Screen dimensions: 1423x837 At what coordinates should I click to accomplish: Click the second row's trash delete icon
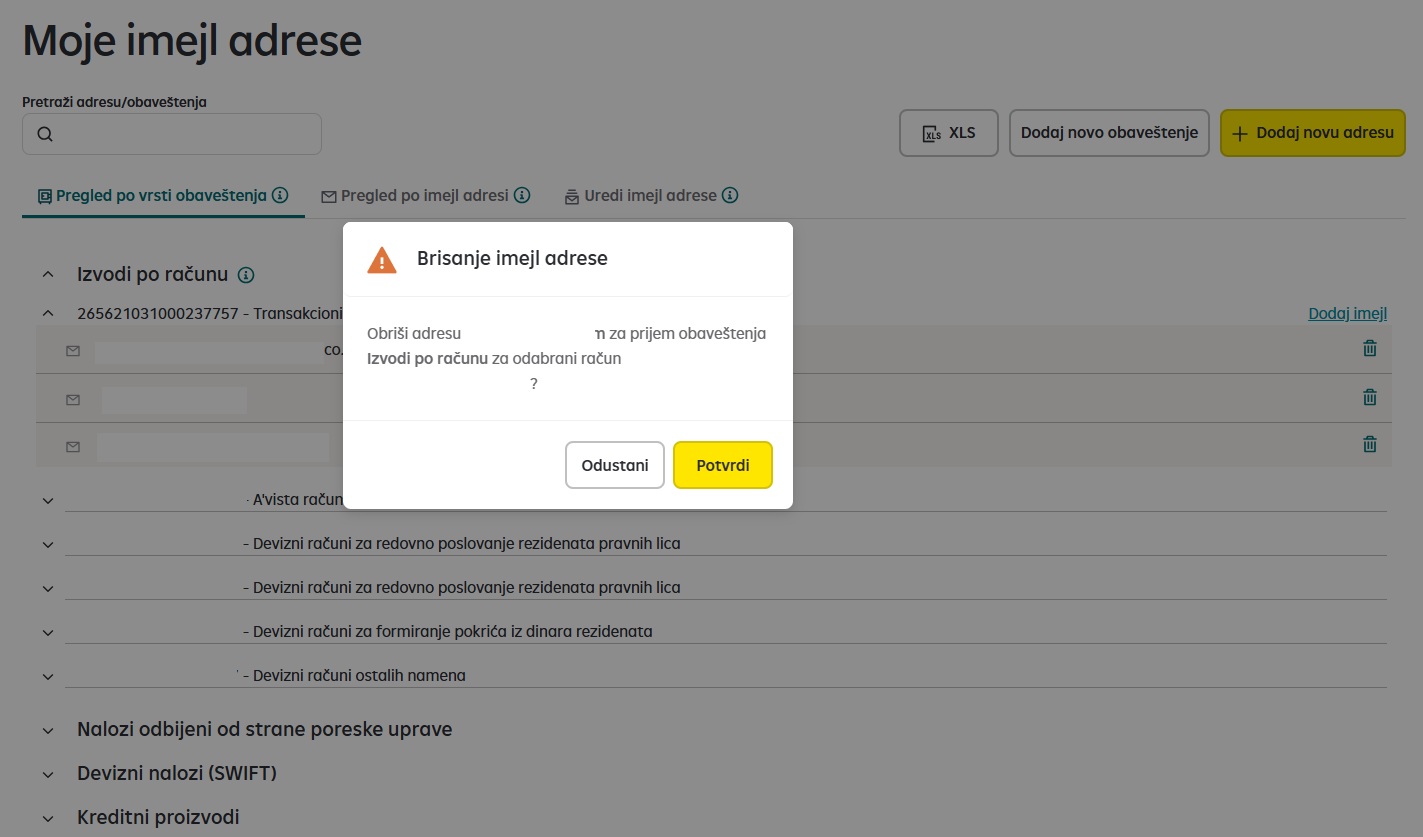(1370, 397)
